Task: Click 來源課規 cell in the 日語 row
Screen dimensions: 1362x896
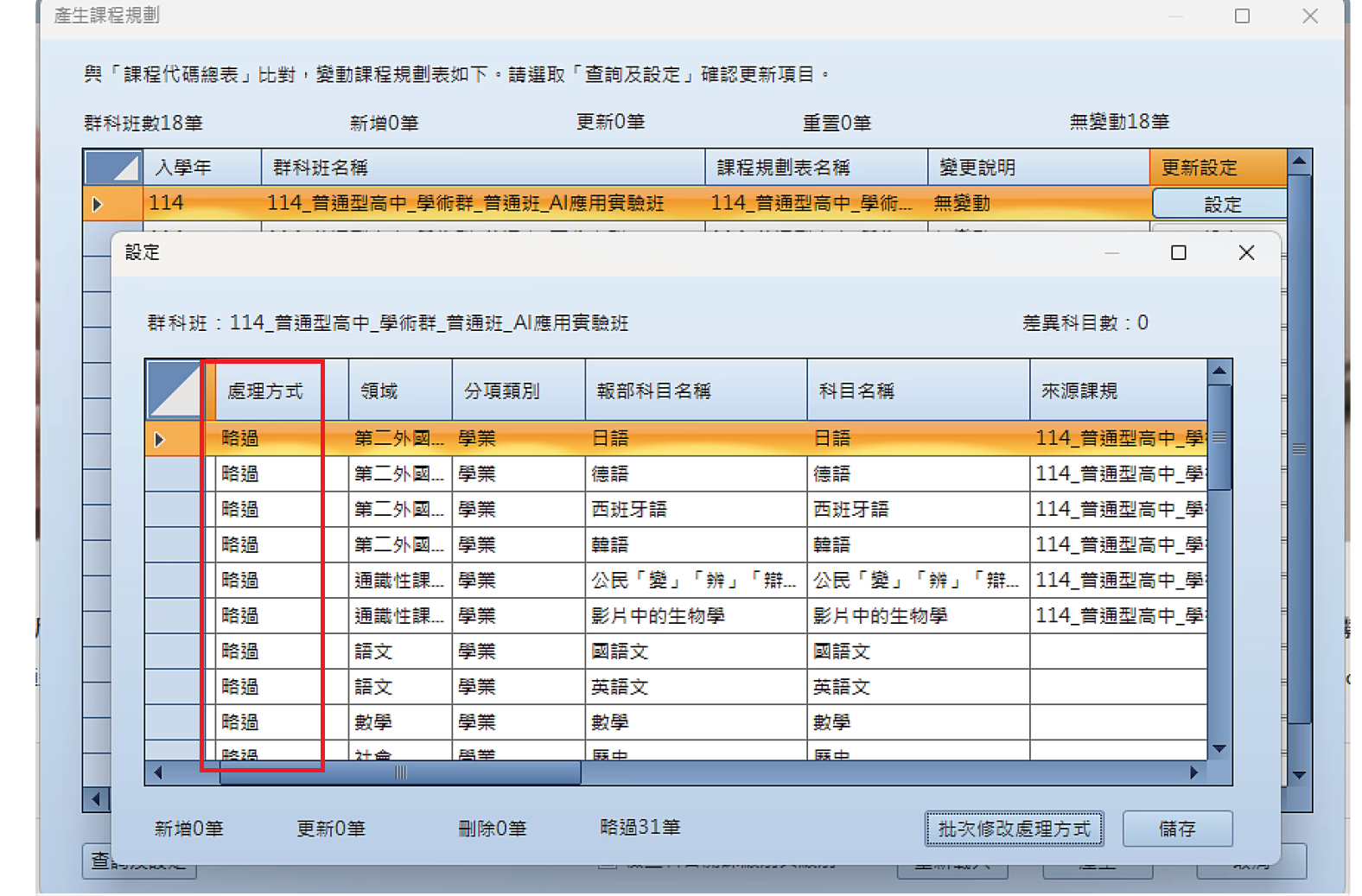Action: [x=1118, y=438]
